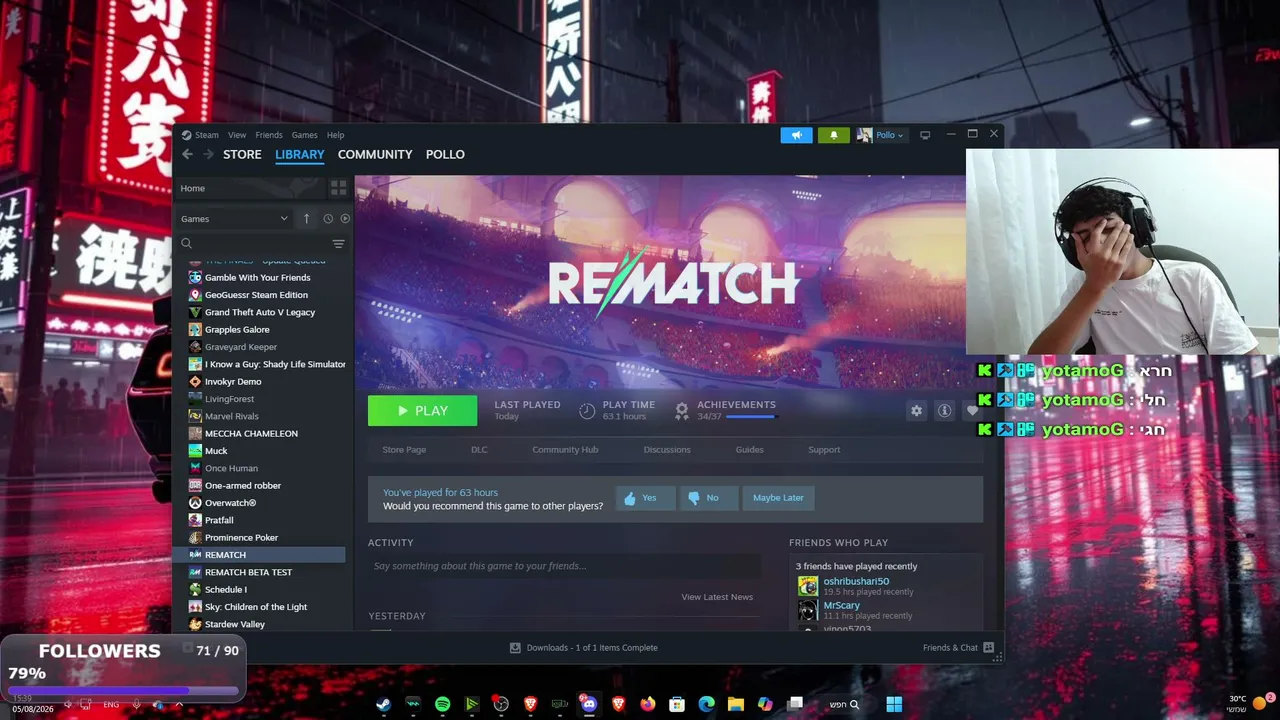Click the Downloads status icon
The width and height of the screenshot is (1280, 720).
(515, 648)
